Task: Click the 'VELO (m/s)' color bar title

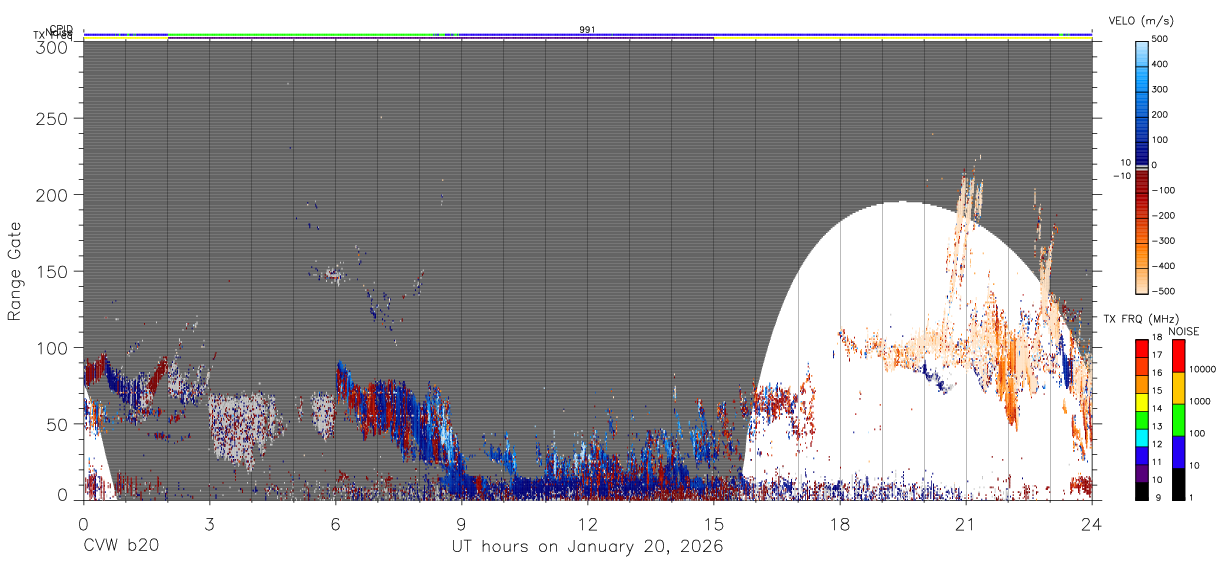Action: [1141, 21]
